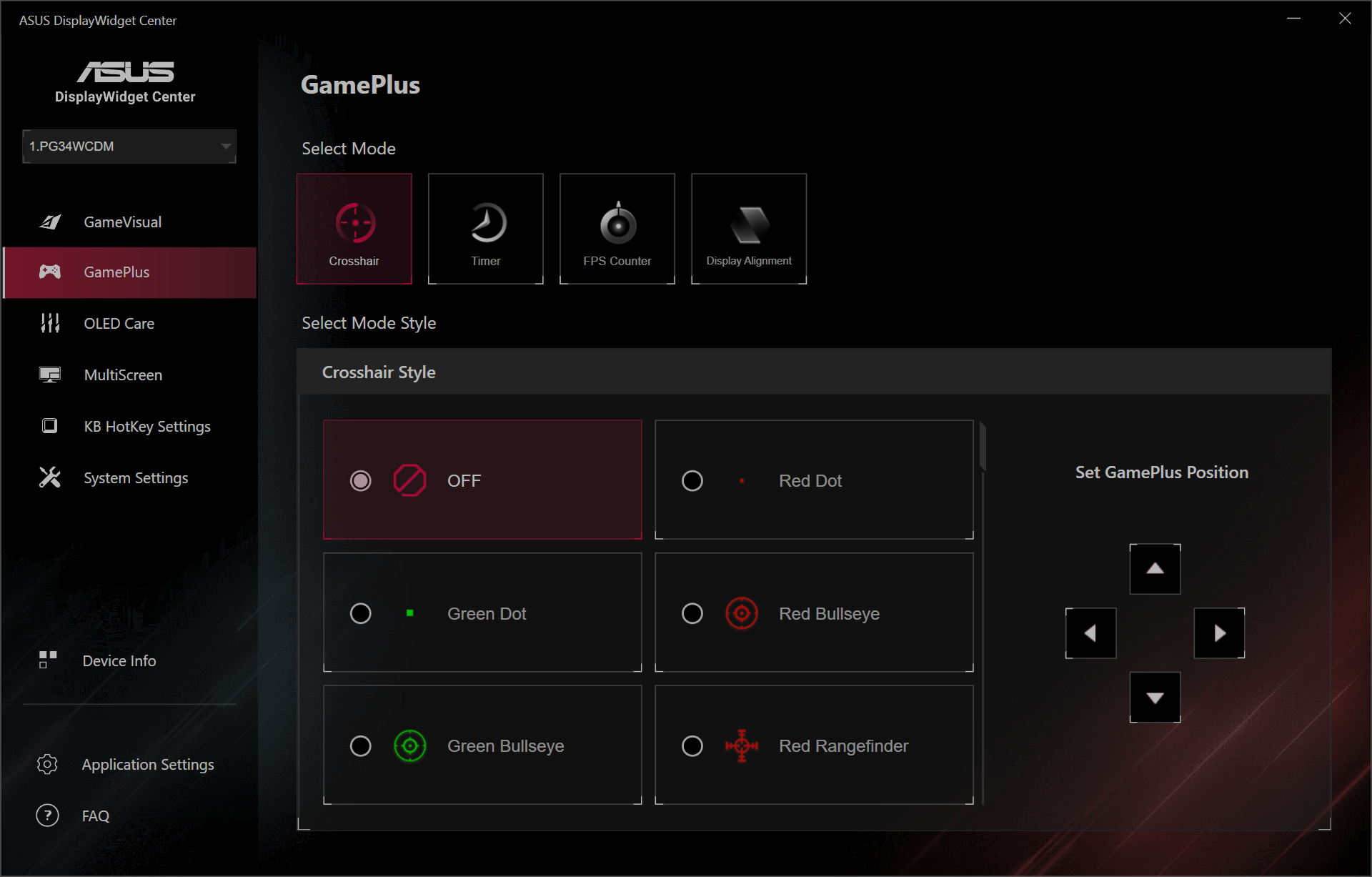Screen dimensions: 1372x877
Task: Go to KB HotKey Settings
Action: (146, 427)
